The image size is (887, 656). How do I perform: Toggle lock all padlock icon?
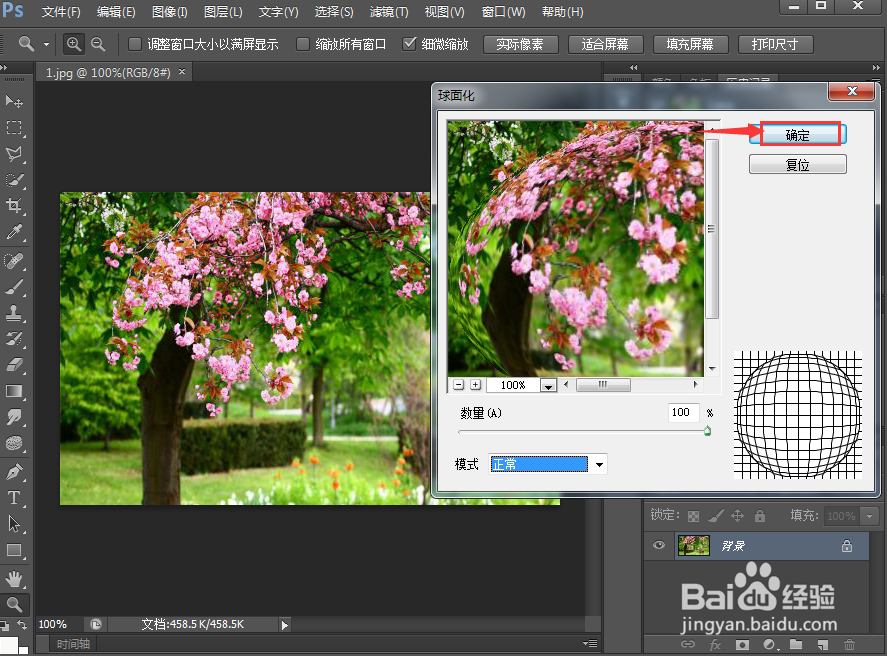point(760,515)
